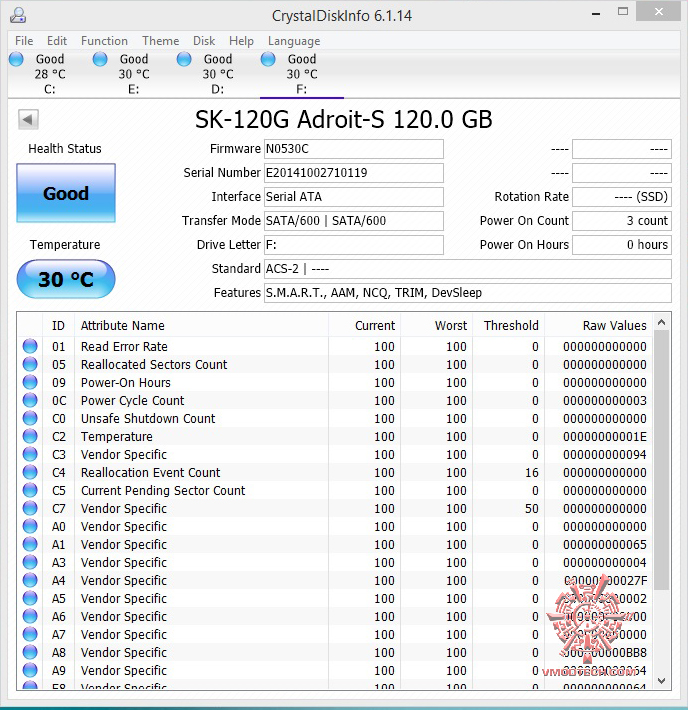Image resolution: width=688 pixels, height=710 pixels.
Task: Click the Good health status button
Action: click(x=66, y=193)
